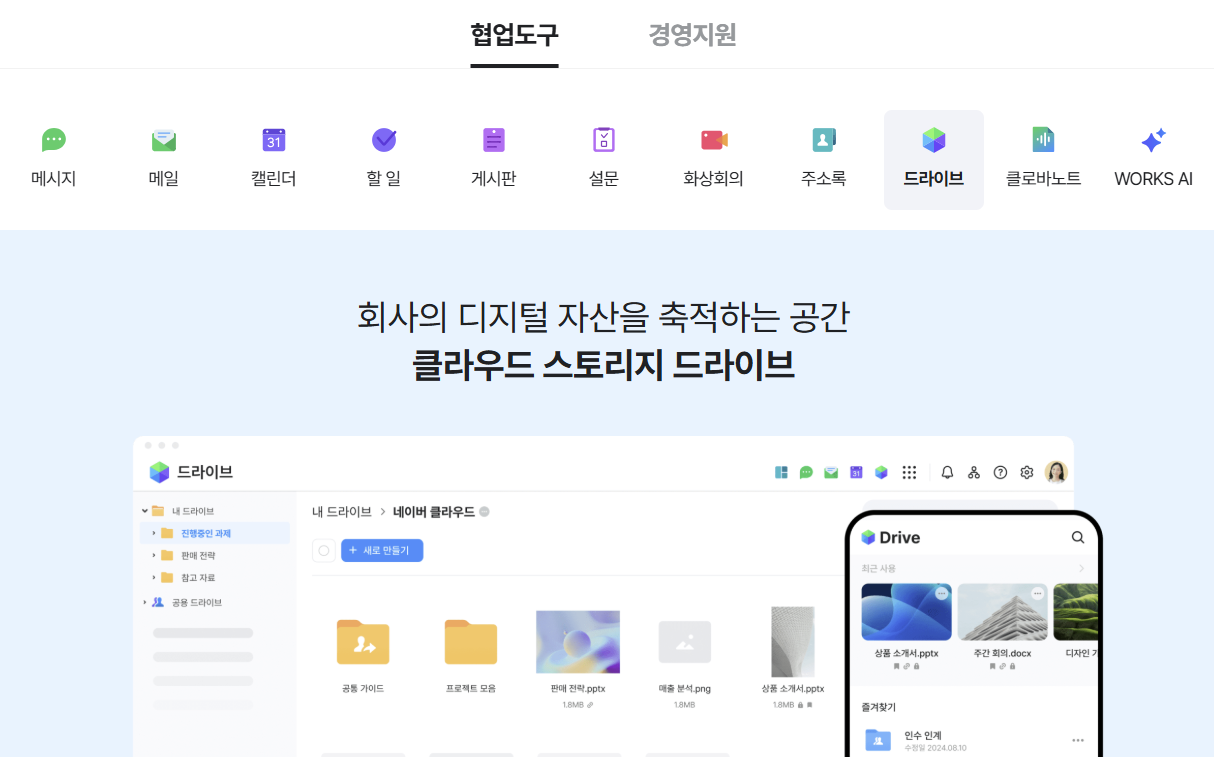The width and height of the screenshot is (1214, 757).
Task: Tap the search icon in mobile Drive
Action: (1078, 537)
